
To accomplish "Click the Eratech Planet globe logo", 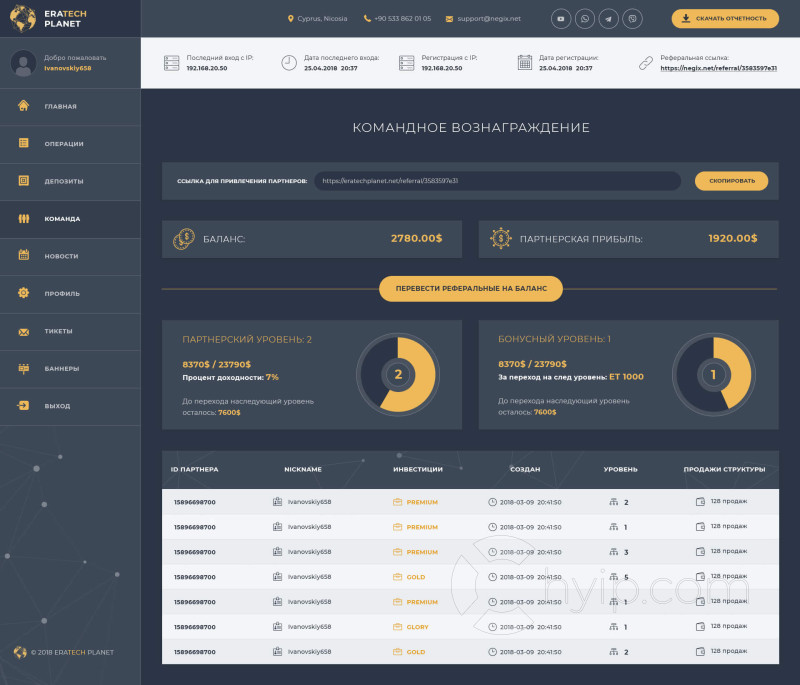I will pyautogui.click(x=23, y=18).
